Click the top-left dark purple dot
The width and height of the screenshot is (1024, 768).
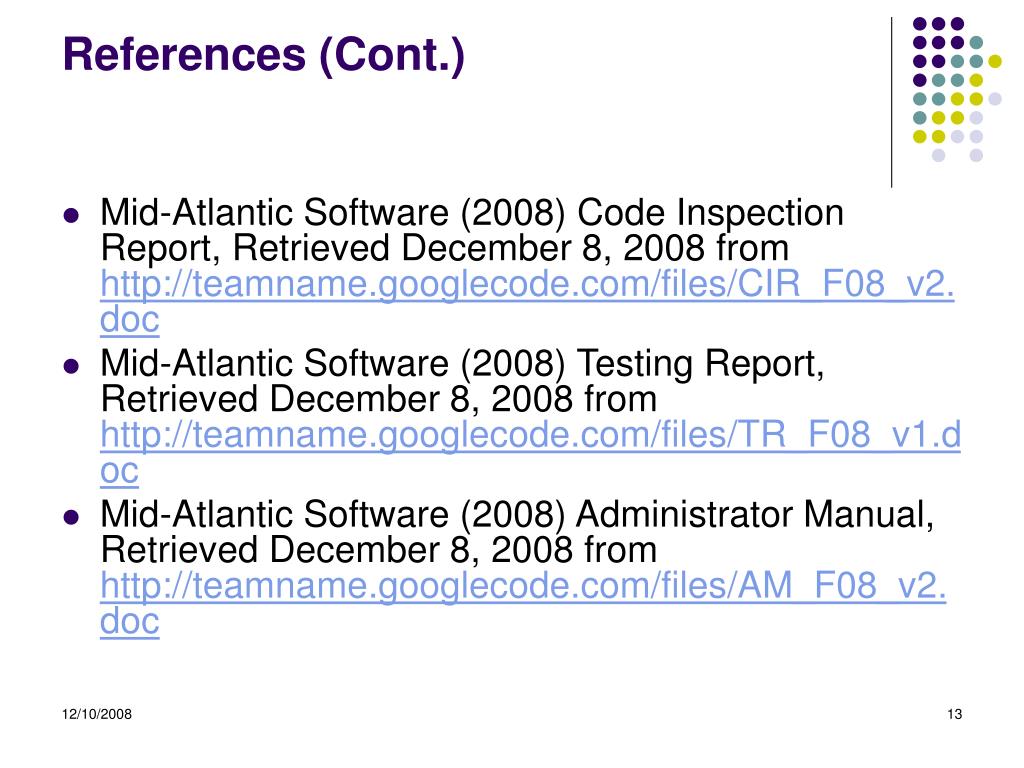pos(920,24)
